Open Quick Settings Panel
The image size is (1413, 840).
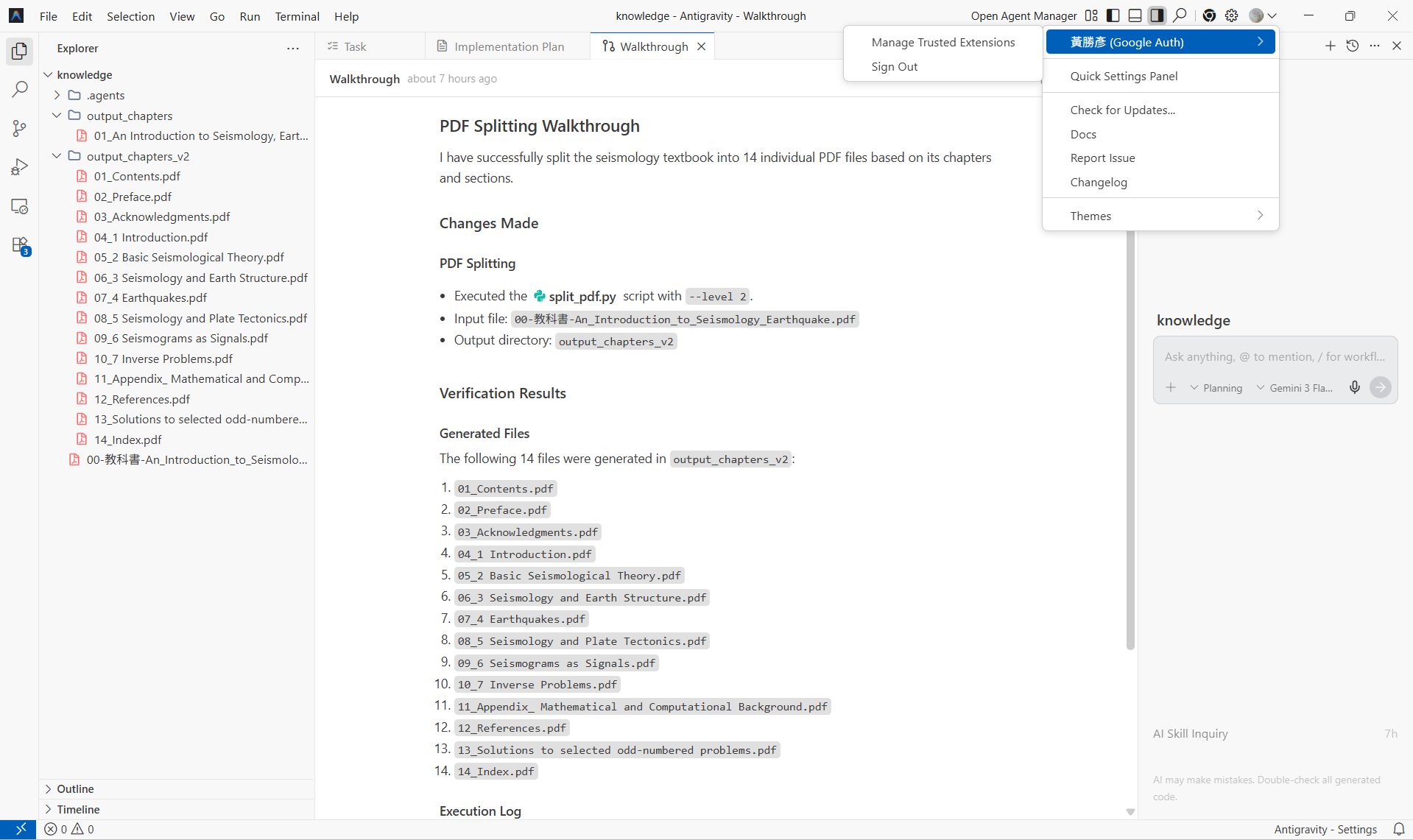coord(1160,76)
